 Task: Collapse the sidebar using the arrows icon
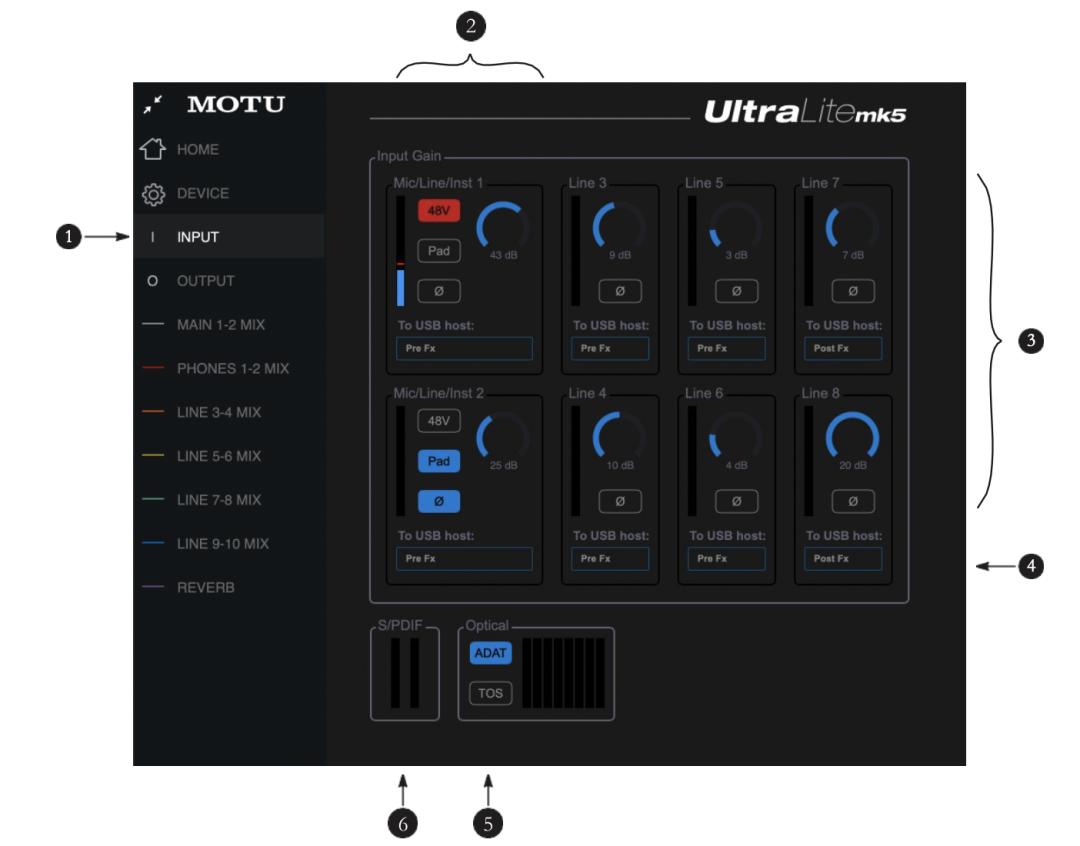(x=153, y=104)
